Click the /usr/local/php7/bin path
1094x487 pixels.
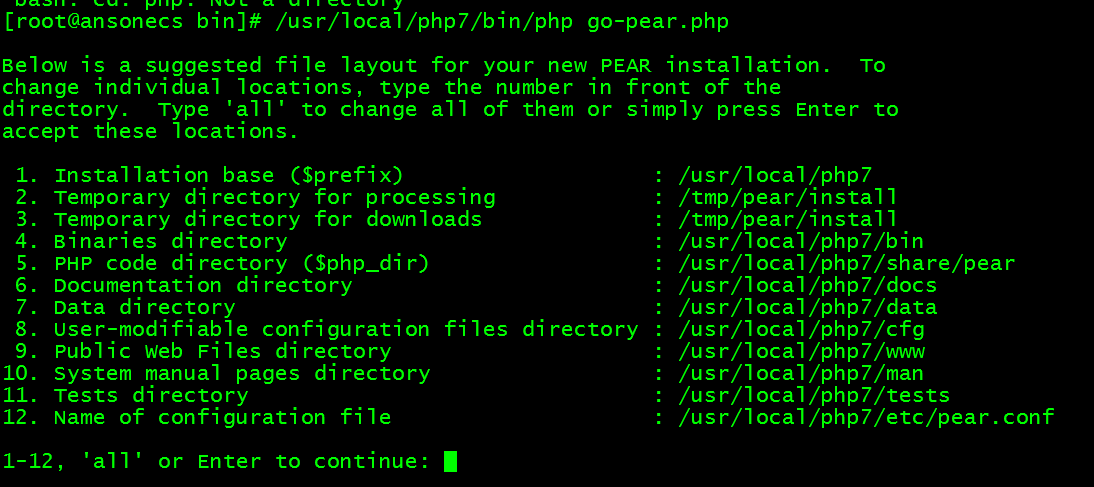[x=801, y=241]
